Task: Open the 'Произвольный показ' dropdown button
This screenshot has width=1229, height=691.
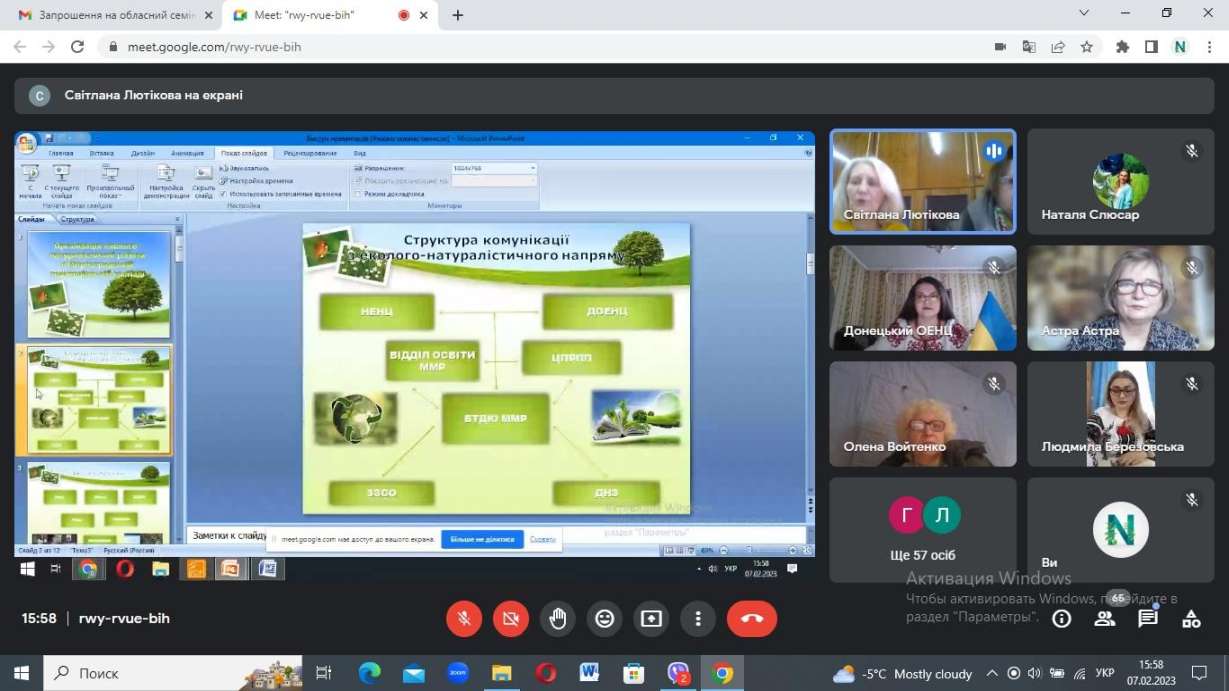Action: [x=110, y=180]
